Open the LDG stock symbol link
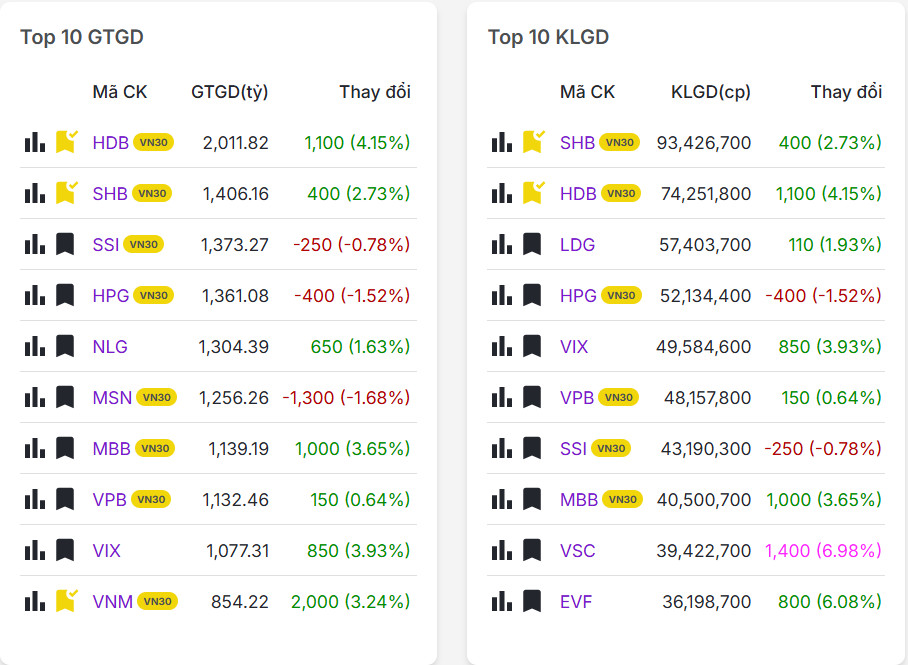Image resolution: width=908 pixels, height=665 pixels. pos(577,244)
